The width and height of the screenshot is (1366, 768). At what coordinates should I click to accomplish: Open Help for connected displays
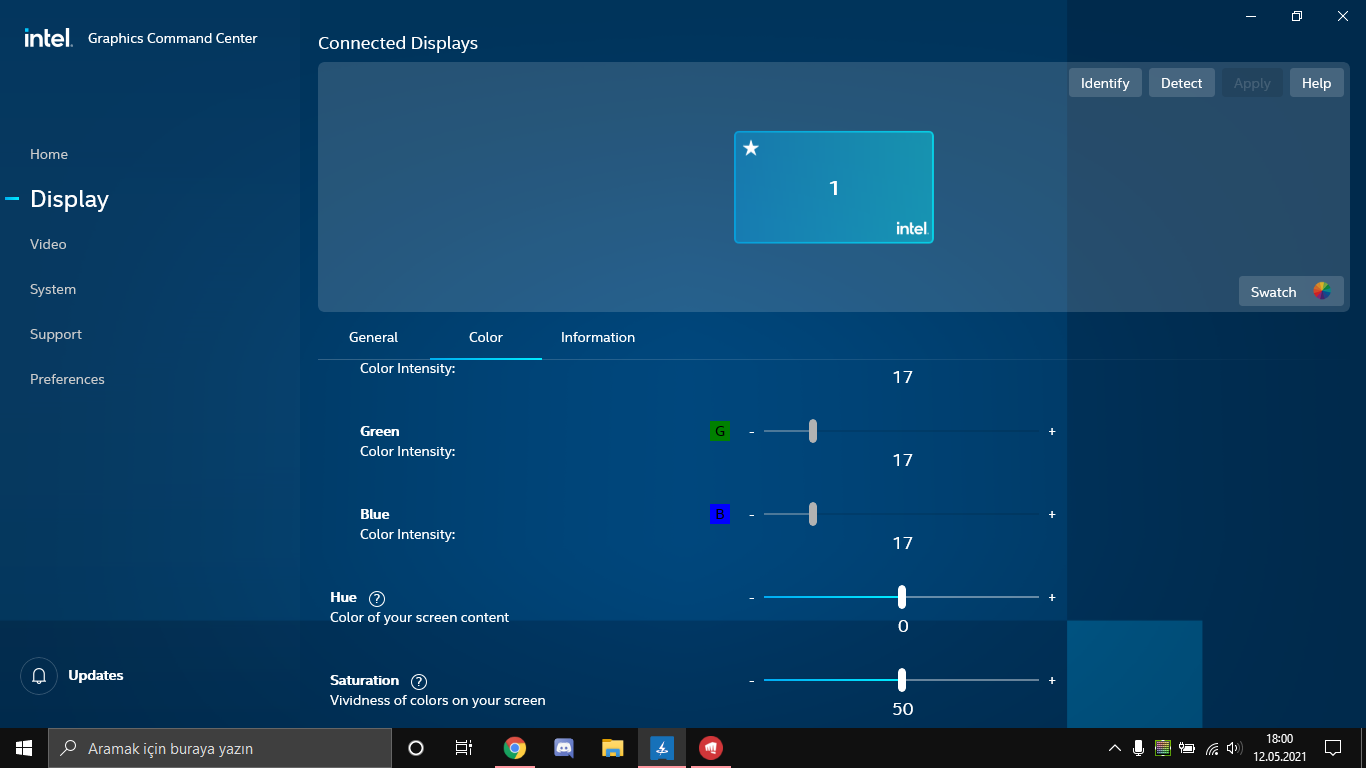1316,83
